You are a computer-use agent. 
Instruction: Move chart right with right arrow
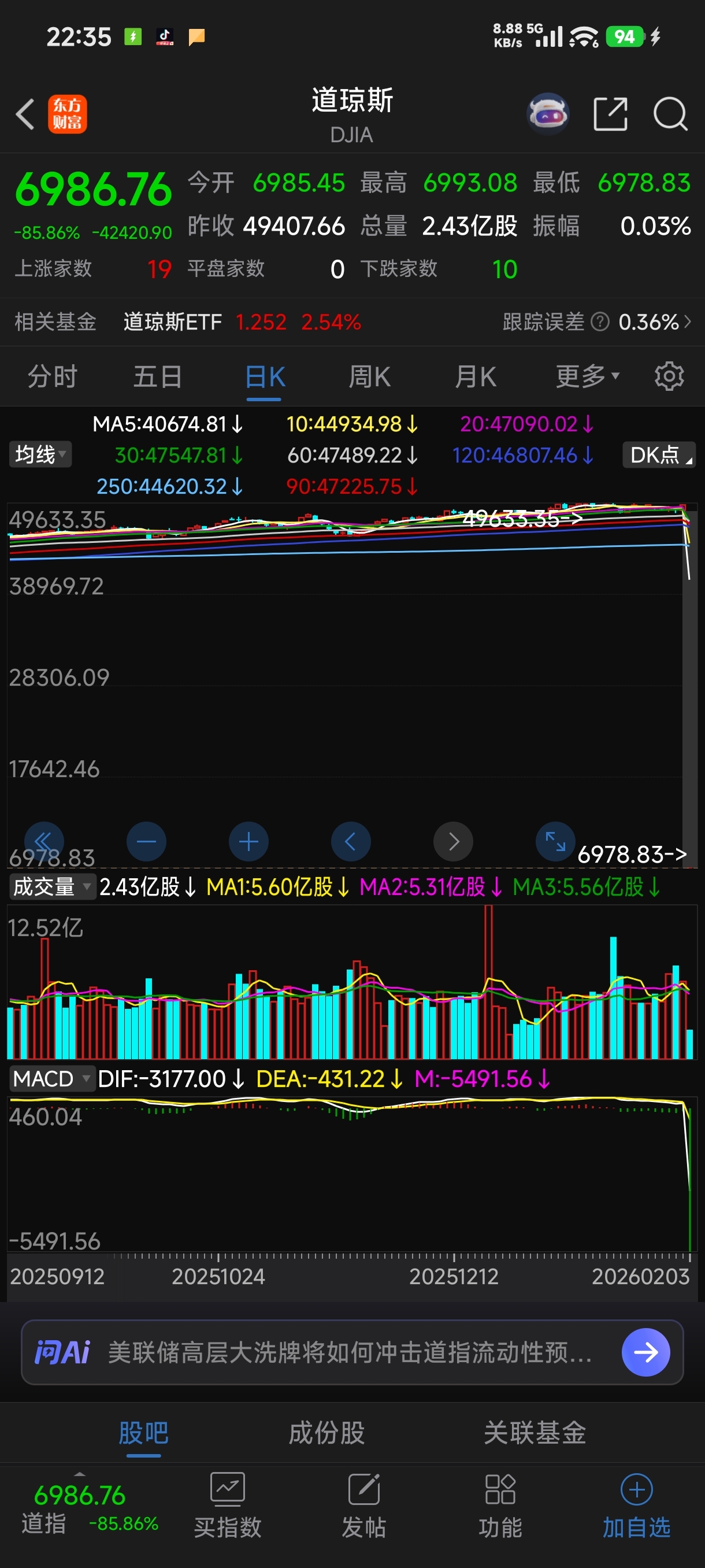pyautogui.click(x=452, y=841)
